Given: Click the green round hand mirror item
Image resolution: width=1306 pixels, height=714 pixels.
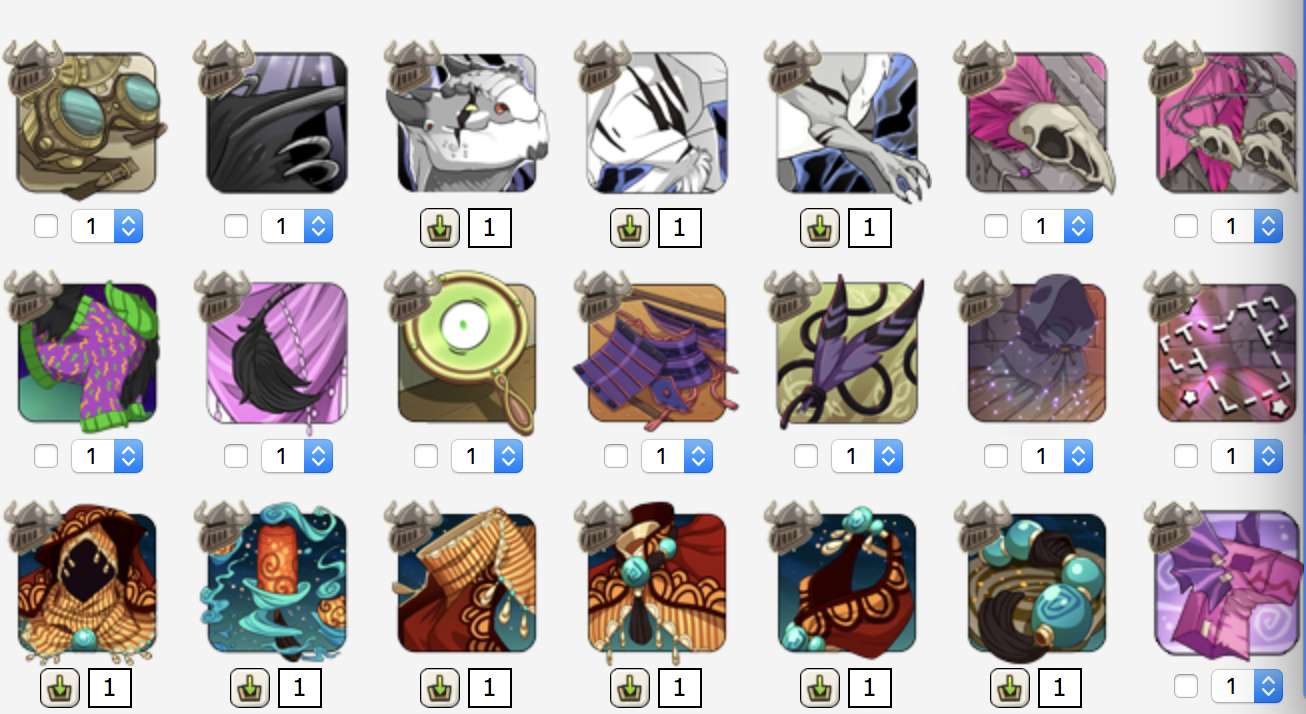Looking at the screenshot, I should click(x=467, y=353).
